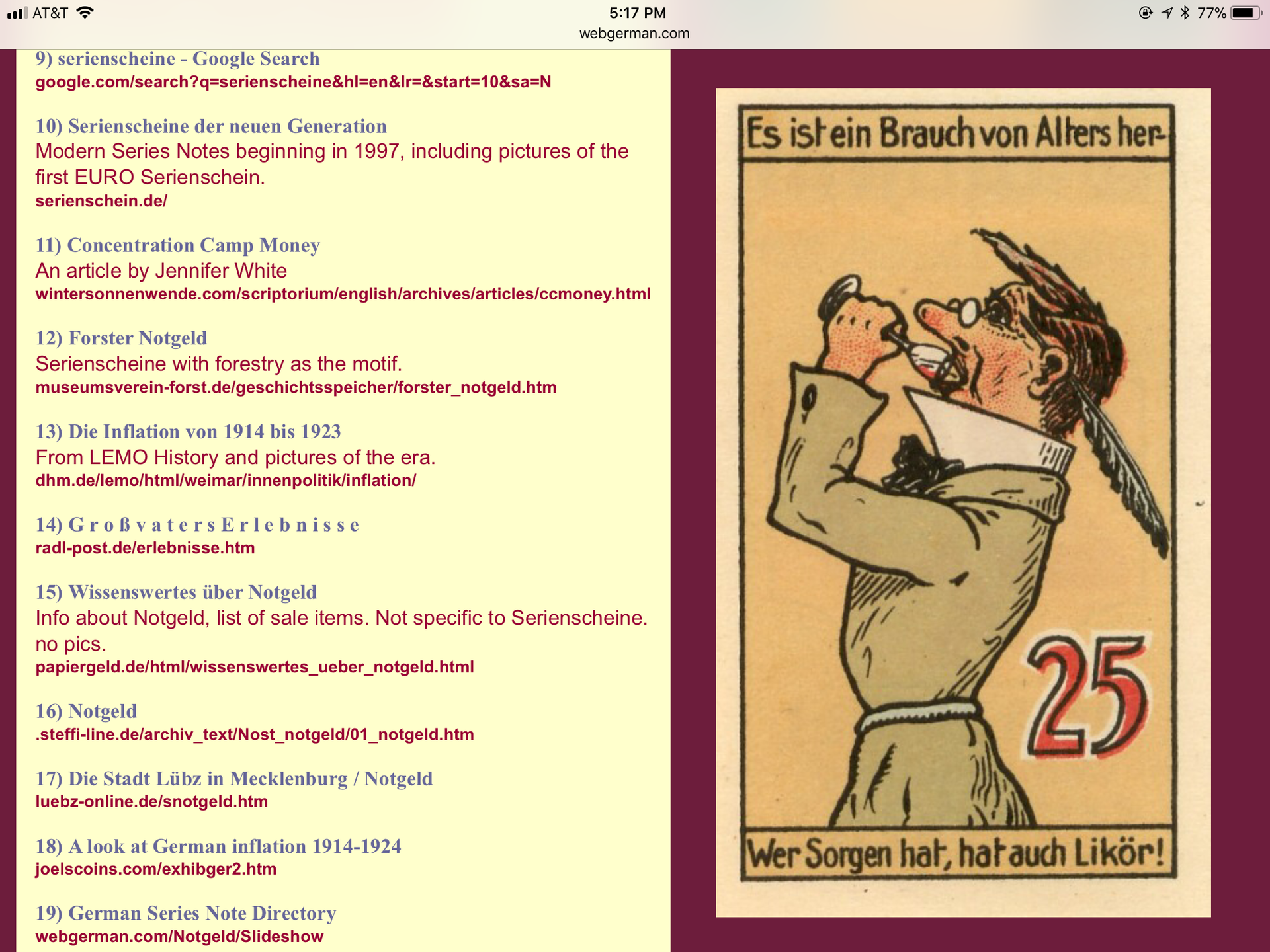Tap the location arrow status icon
This screenshot has width=1270, height=952.
pos(1167,13)
